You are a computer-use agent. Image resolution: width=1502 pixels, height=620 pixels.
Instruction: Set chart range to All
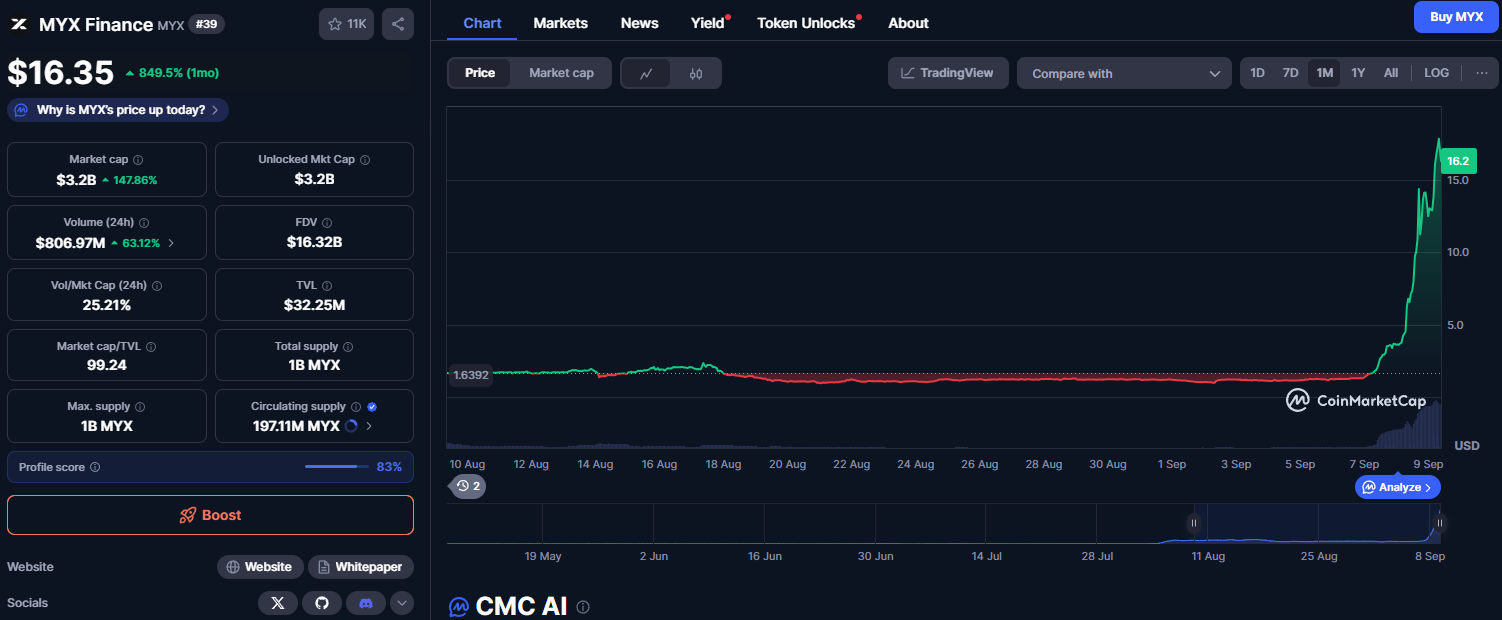(1391, 73)
